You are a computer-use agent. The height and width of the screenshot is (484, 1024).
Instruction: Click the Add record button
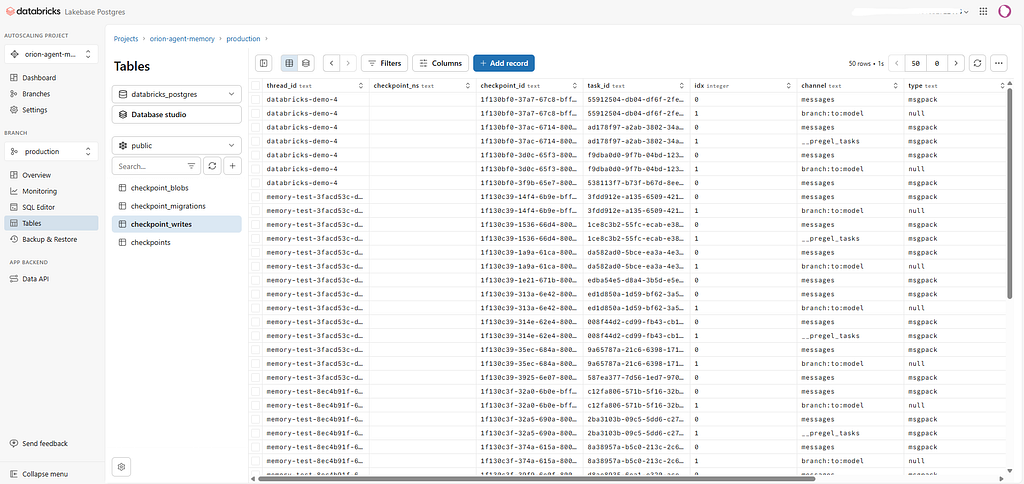504,63
